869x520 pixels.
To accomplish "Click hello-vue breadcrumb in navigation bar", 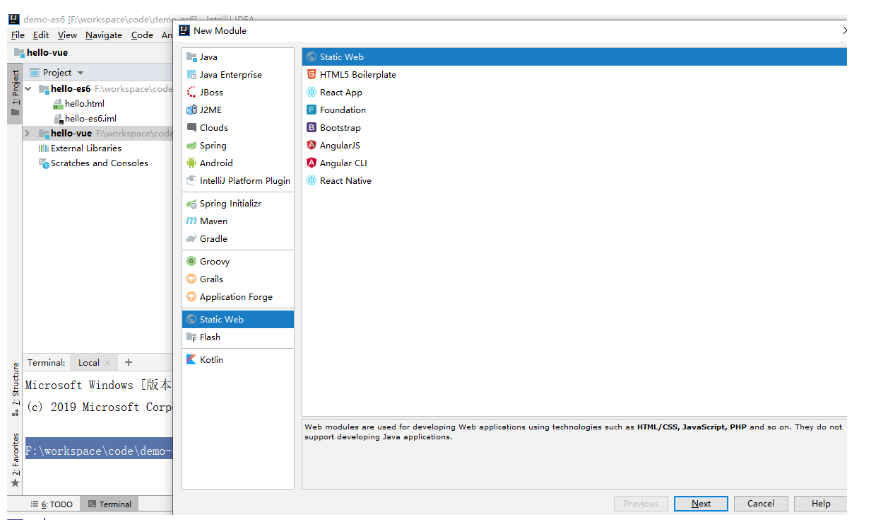I will (x=41, y=53).
